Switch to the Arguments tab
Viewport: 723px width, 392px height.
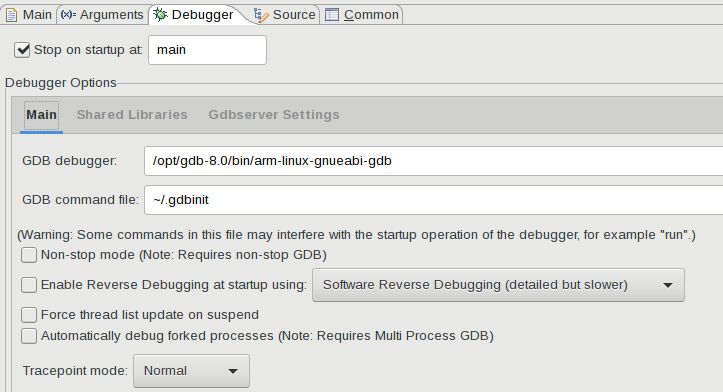pos(102,15)
